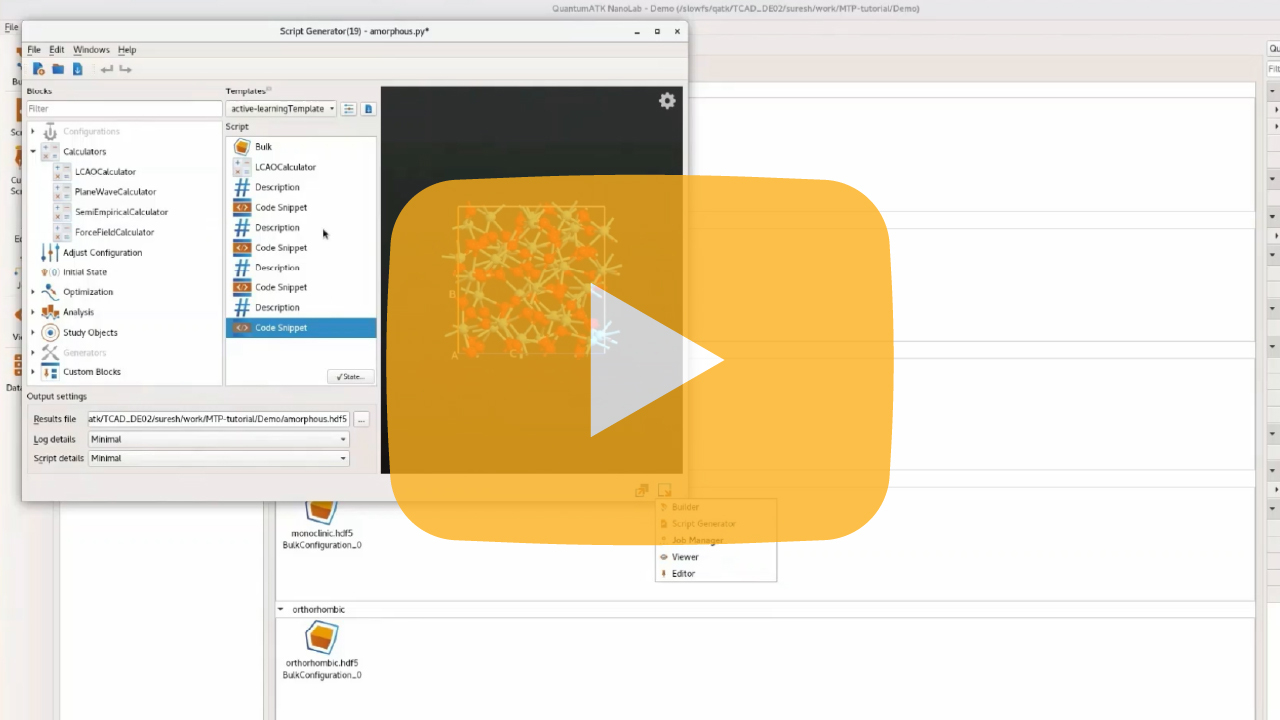Choose Editor from the popup menu
This screenshot has width=1280, height=720.
click(x=715, y=574)
